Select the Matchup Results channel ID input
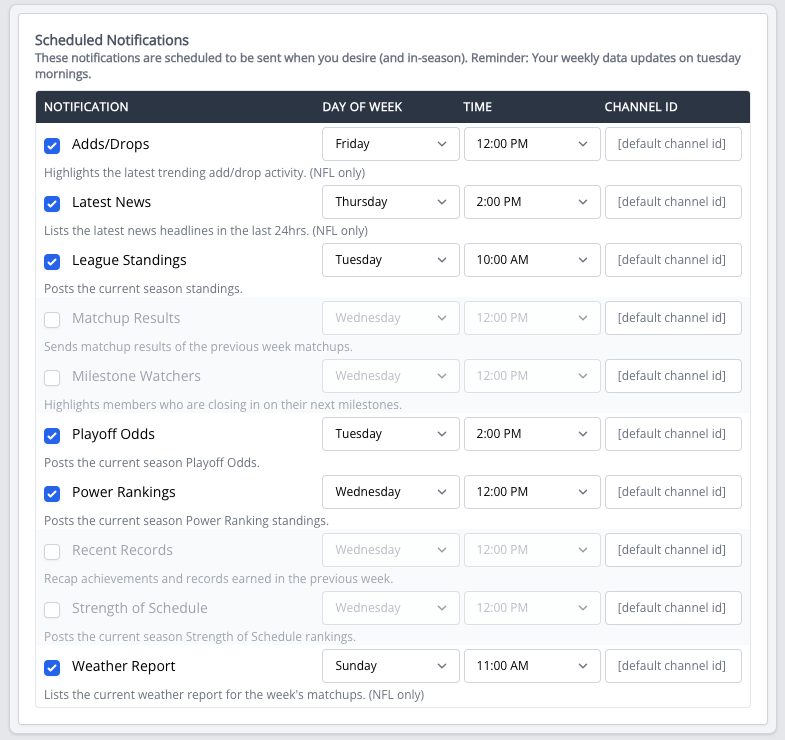785x740 pixels. 673,318
